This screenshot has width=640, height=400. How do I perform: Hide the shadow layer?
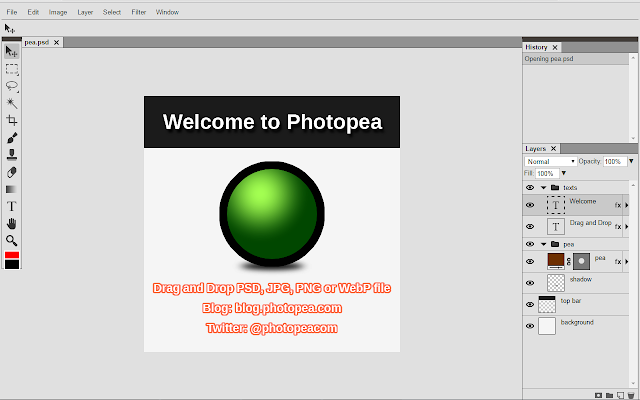click(530, 283)
